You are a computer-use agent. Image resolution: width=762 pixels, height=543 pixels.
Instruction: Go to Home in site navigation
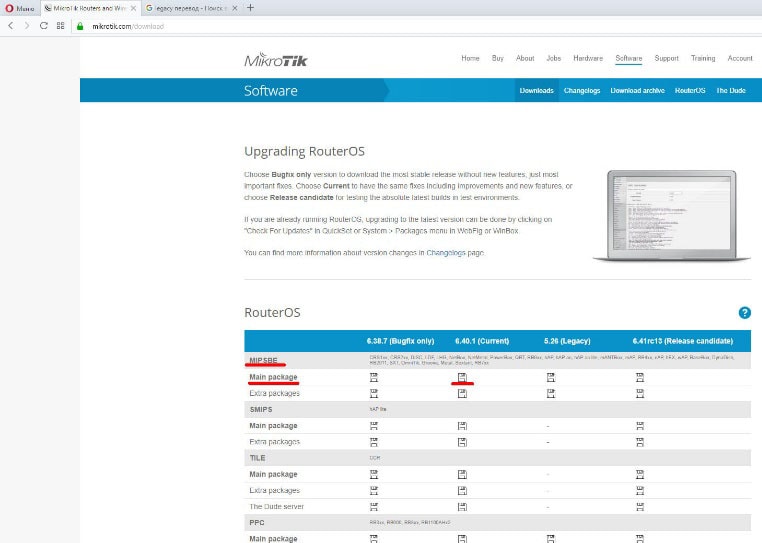click(470, 58)
